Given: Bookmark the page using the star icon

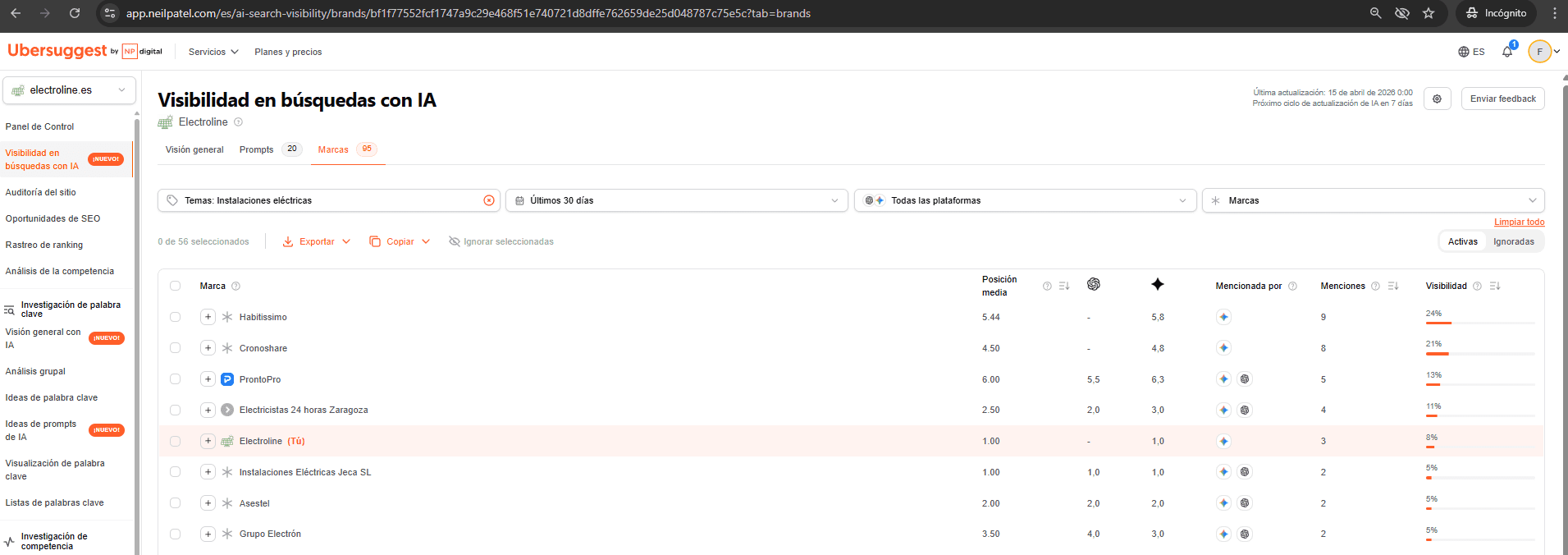Looking at the screenshot, I should click(x=1429, y=13).
